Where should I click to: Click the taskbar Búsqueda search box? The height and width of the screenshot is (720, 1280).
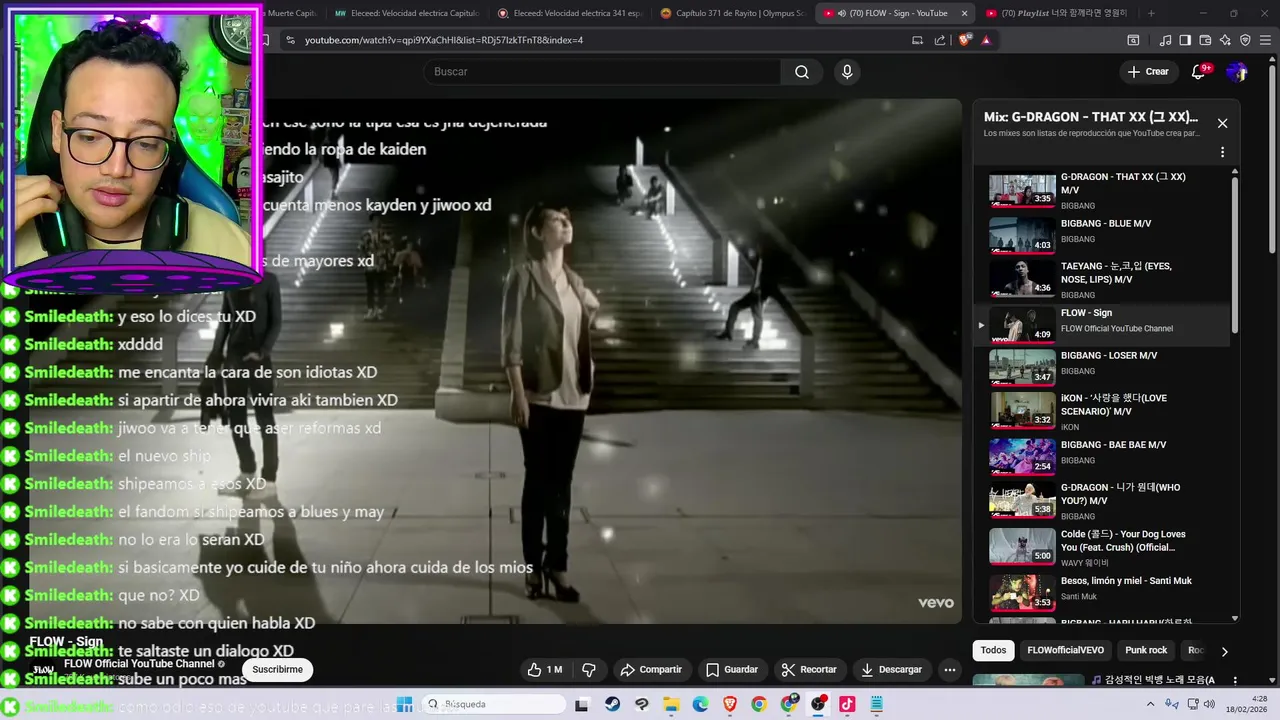click(494, 704)
